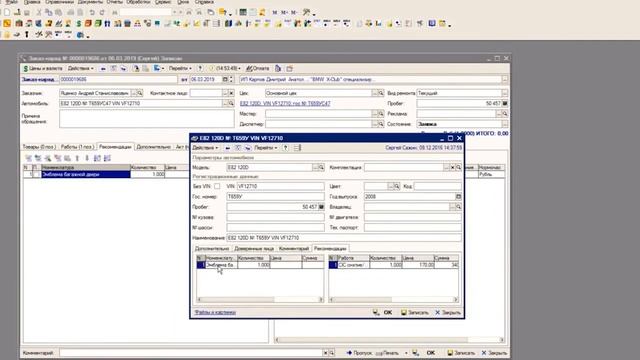This screenshot has height=360, width=640.
Task: Open the Перейти dropdown in the order window toolbar
Action: pos(180,69)
